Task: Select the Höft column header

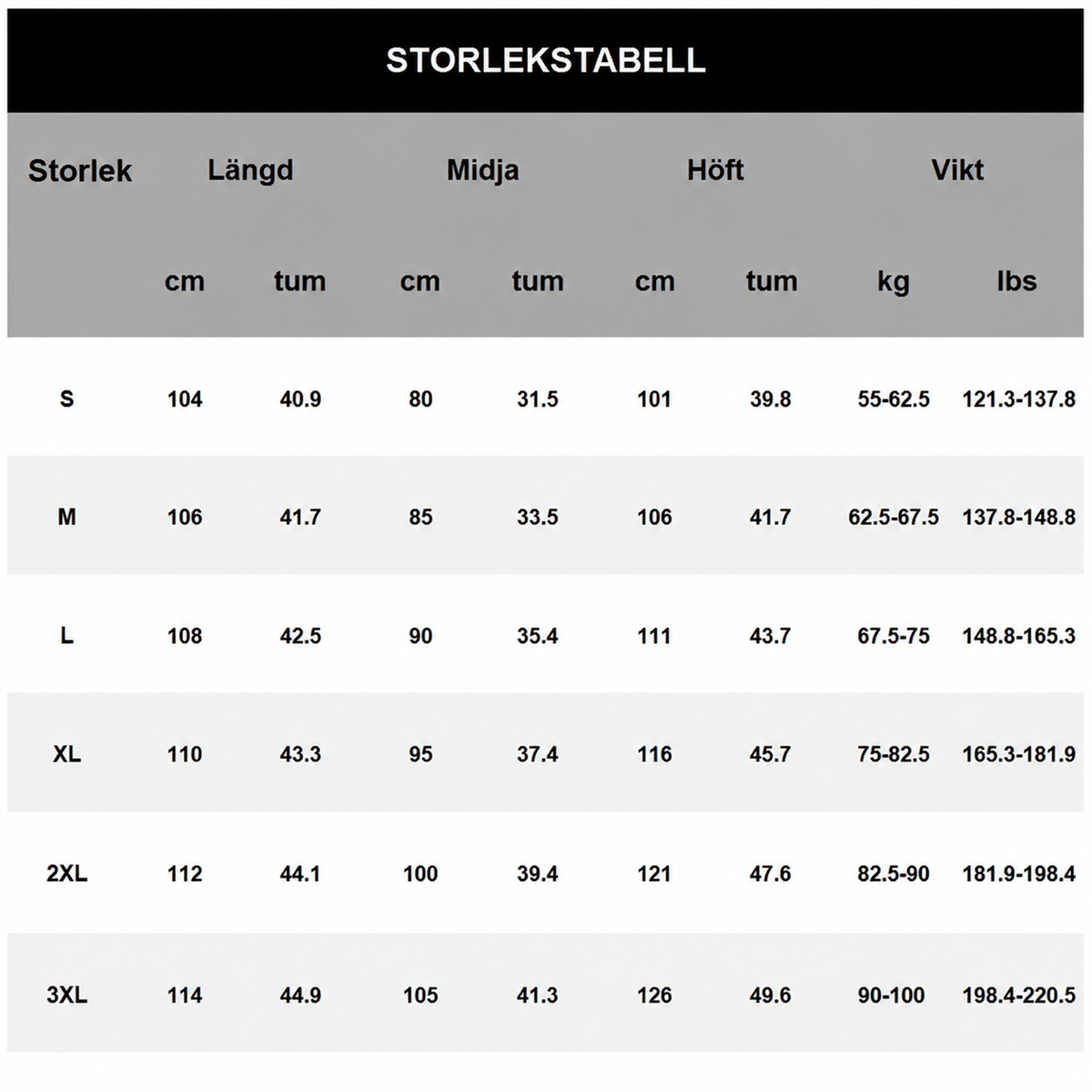Action: (x=715, y=169)
